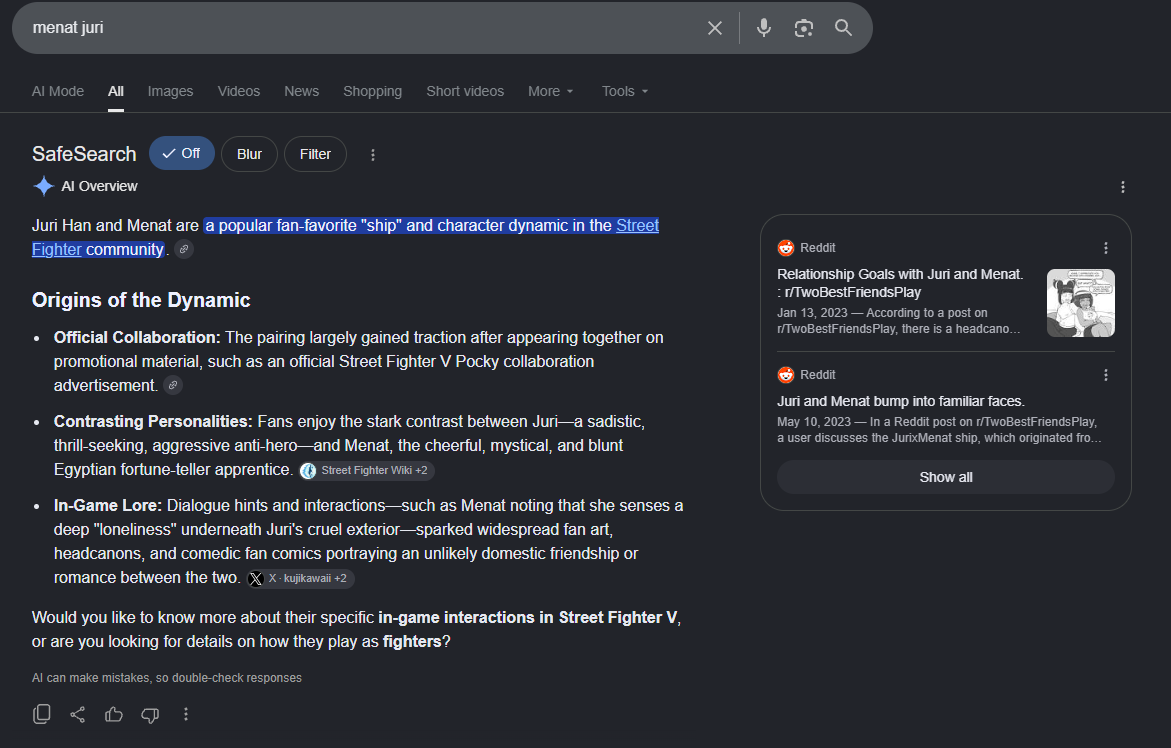
Task: Switch to AI Mode tab
Action: click(58, 91)
